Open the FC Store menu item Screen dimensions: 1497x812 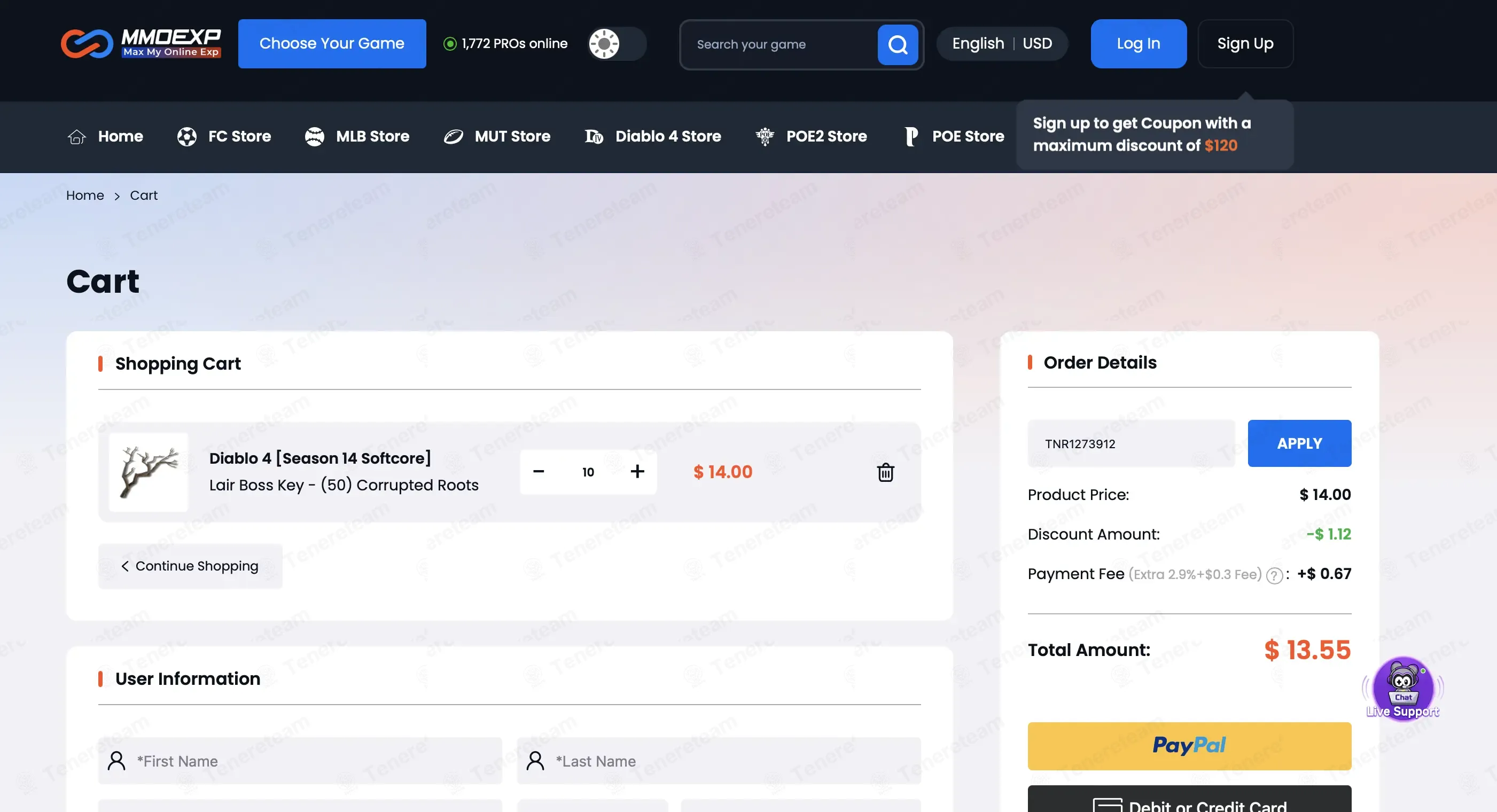coord(224,137)
